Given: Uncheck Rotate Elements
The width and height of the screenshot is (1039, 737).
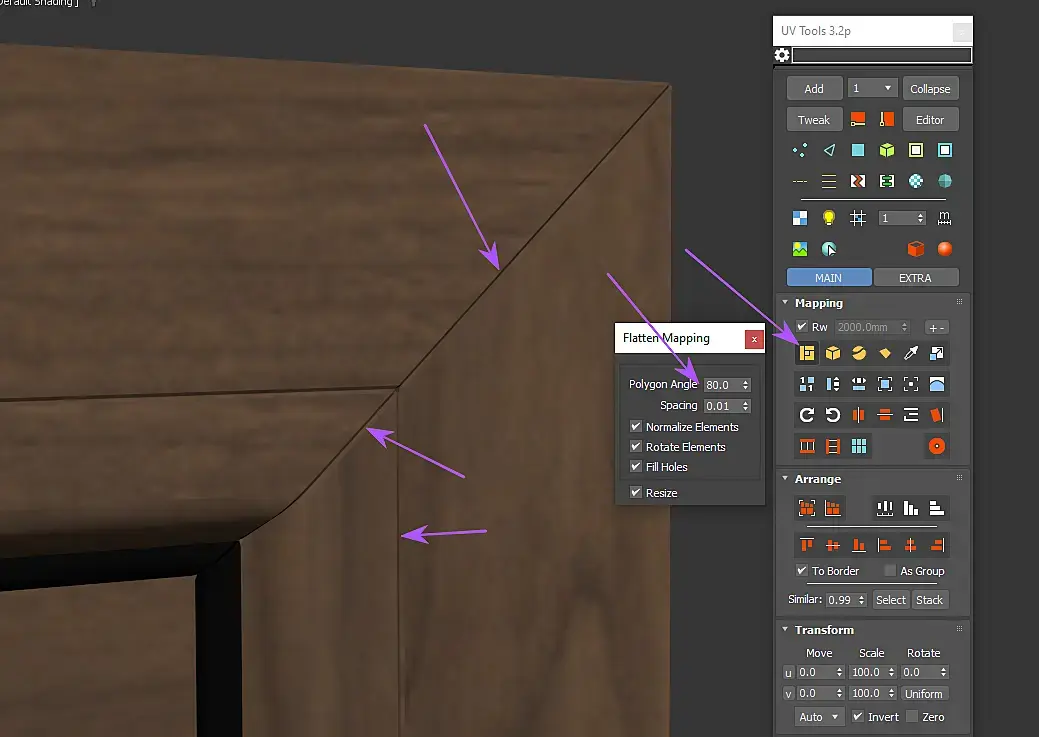Looking at the screenshot, I should pyautogui.click(x=636, y=446).
